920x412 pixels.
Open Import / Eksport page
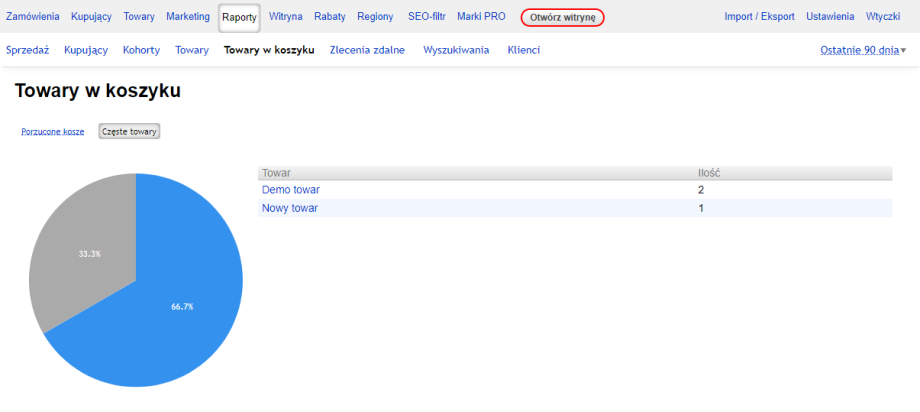point(759,17)
